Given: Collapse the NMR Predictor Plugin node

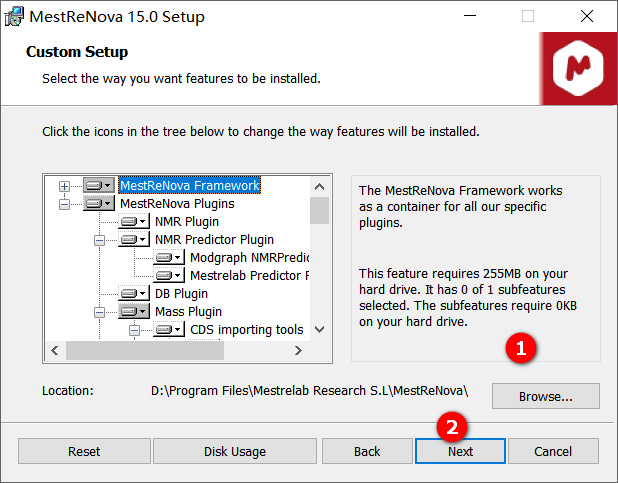Looking at the screenshot, I should pyautogui.click(x=99, y=240).
